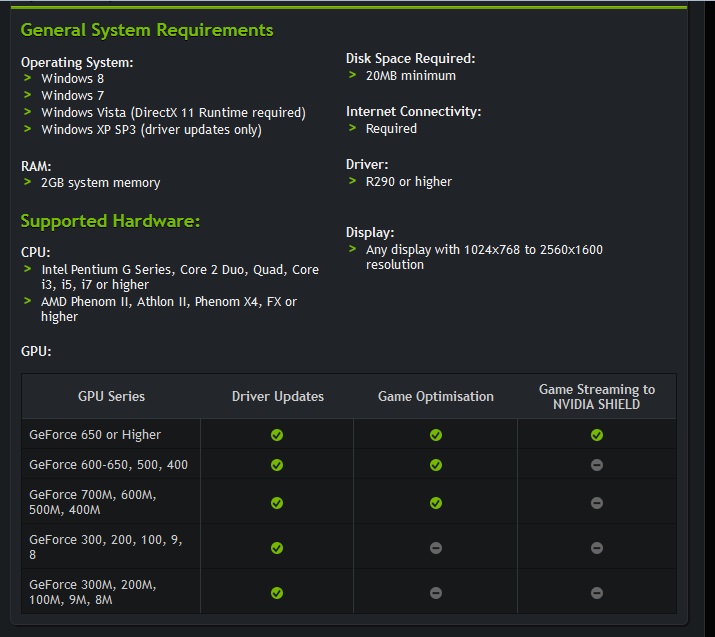Click the green arrow bullet before Windows 7
The height and width of the screenshot is (637, 715).
point(27,94)
